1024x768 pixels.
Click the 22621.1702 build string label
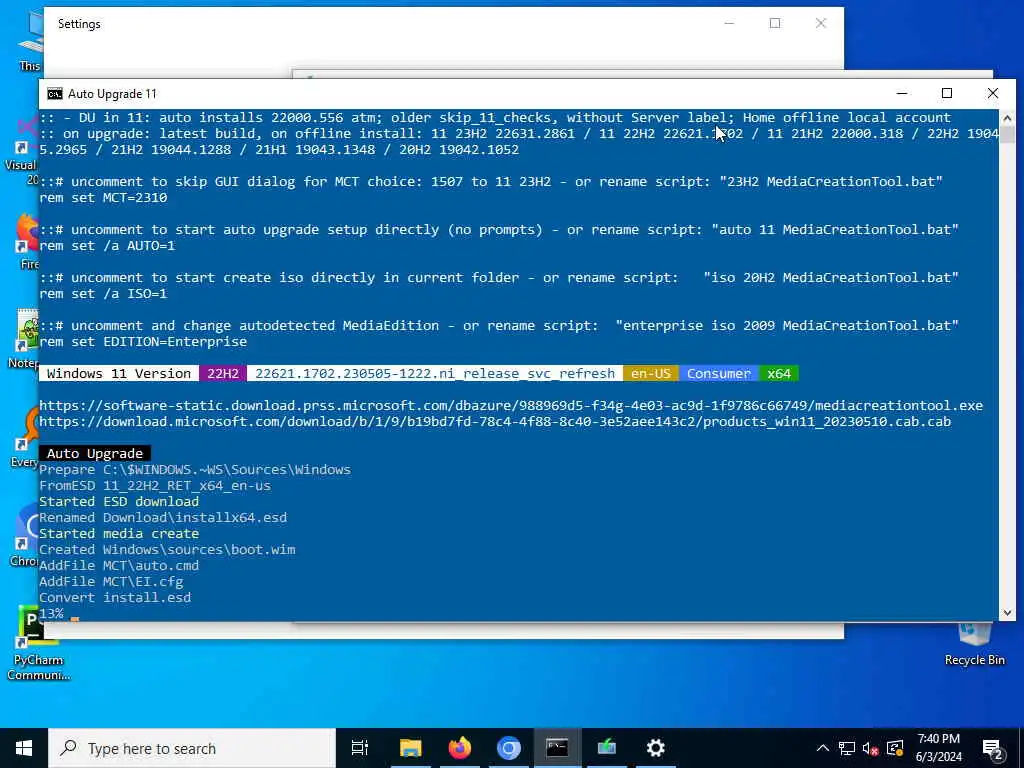[x=435, y=374]
